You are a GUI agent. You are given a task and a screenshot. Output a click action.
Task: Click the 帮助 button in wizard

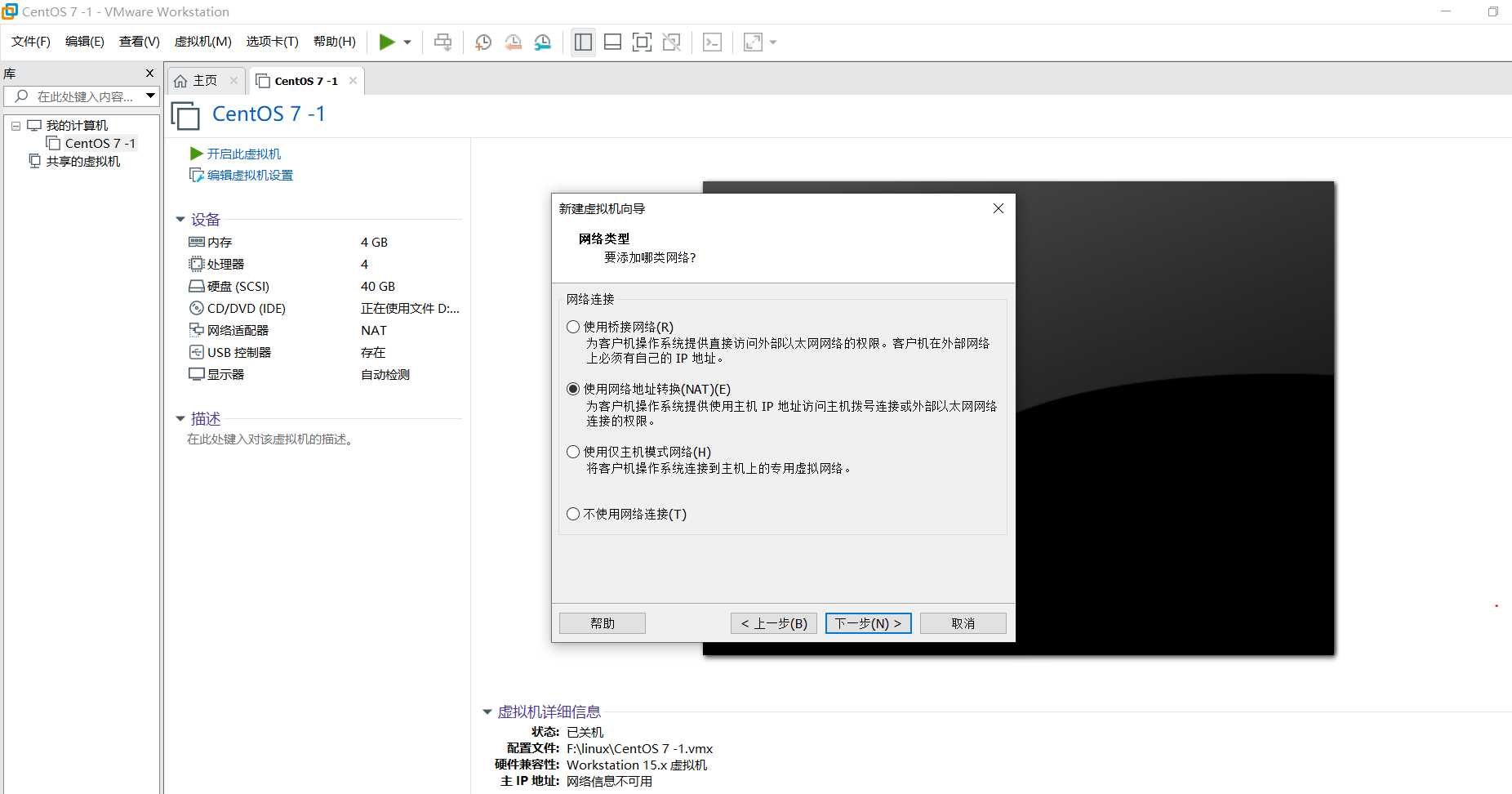click(x=603, y=623)
